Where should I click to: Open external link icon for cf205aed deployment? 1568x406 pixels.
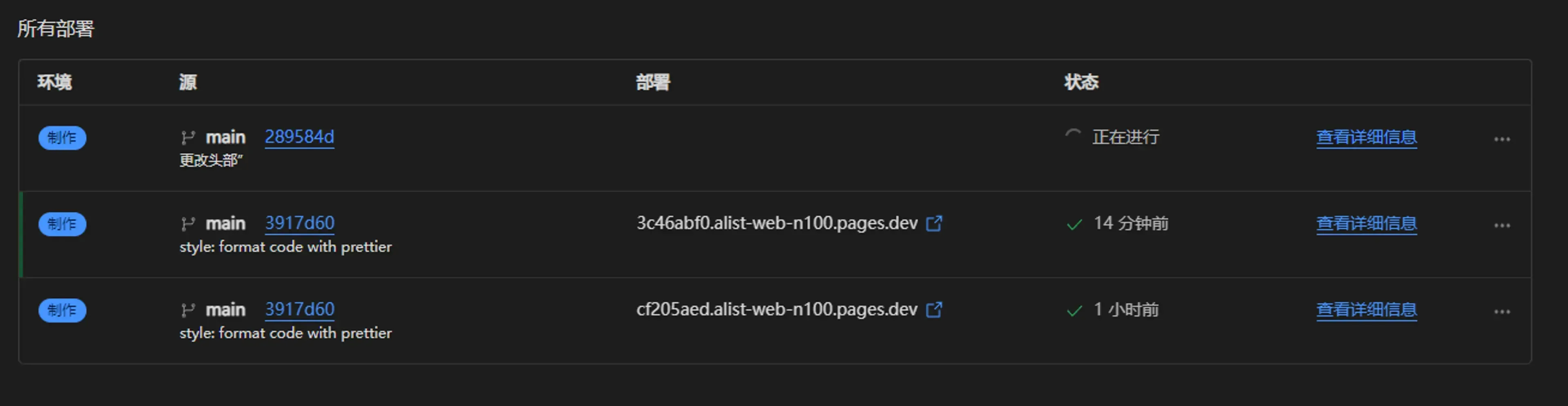[934, 310]
